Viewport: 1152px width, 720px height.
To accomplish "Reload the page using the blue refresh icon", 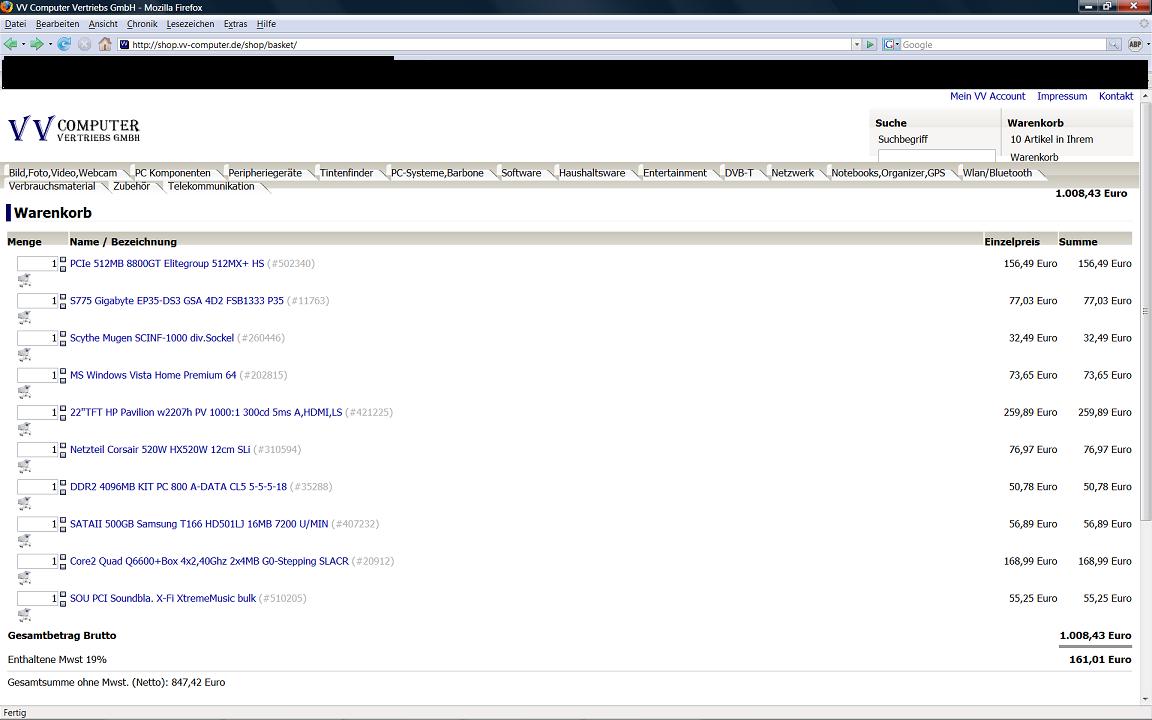I will click(x=64, y=44).
